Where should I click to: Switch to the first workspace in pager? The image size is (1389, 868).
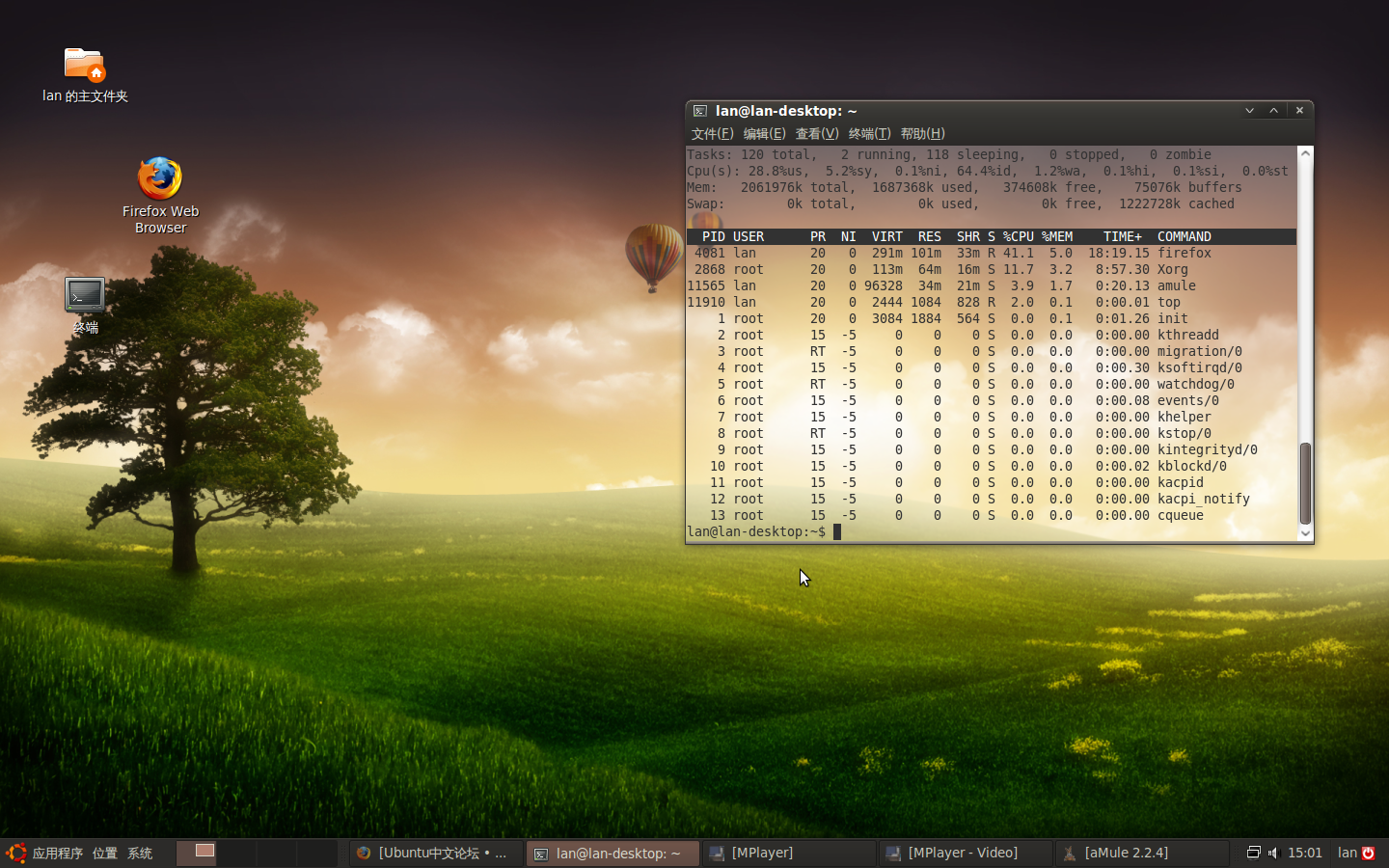(x=197, y=853)
